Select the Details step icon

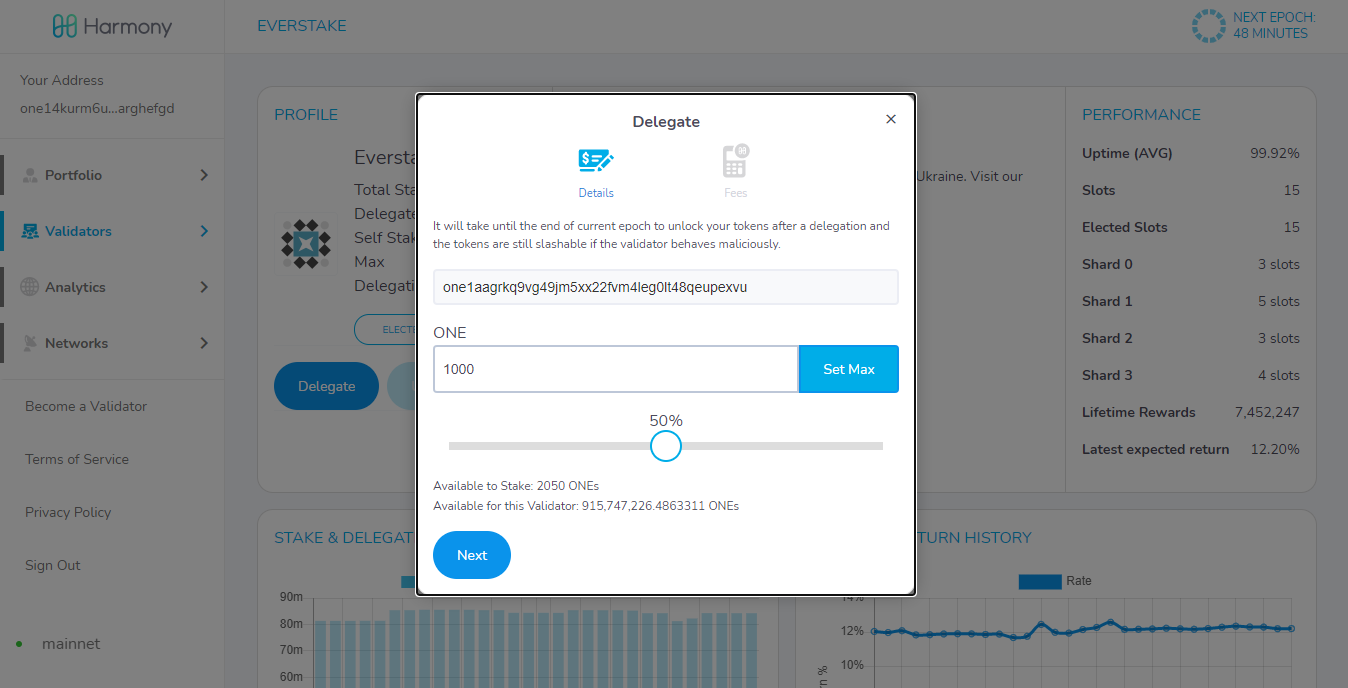(x=596, y=160)
